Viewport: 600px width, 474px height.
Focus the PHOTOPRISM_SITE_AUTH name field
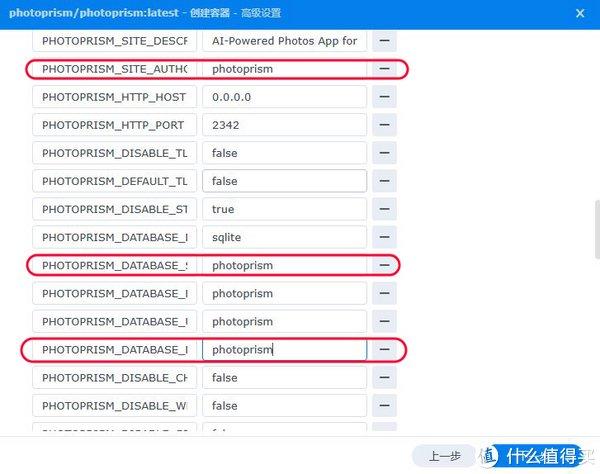click(114, 69)
